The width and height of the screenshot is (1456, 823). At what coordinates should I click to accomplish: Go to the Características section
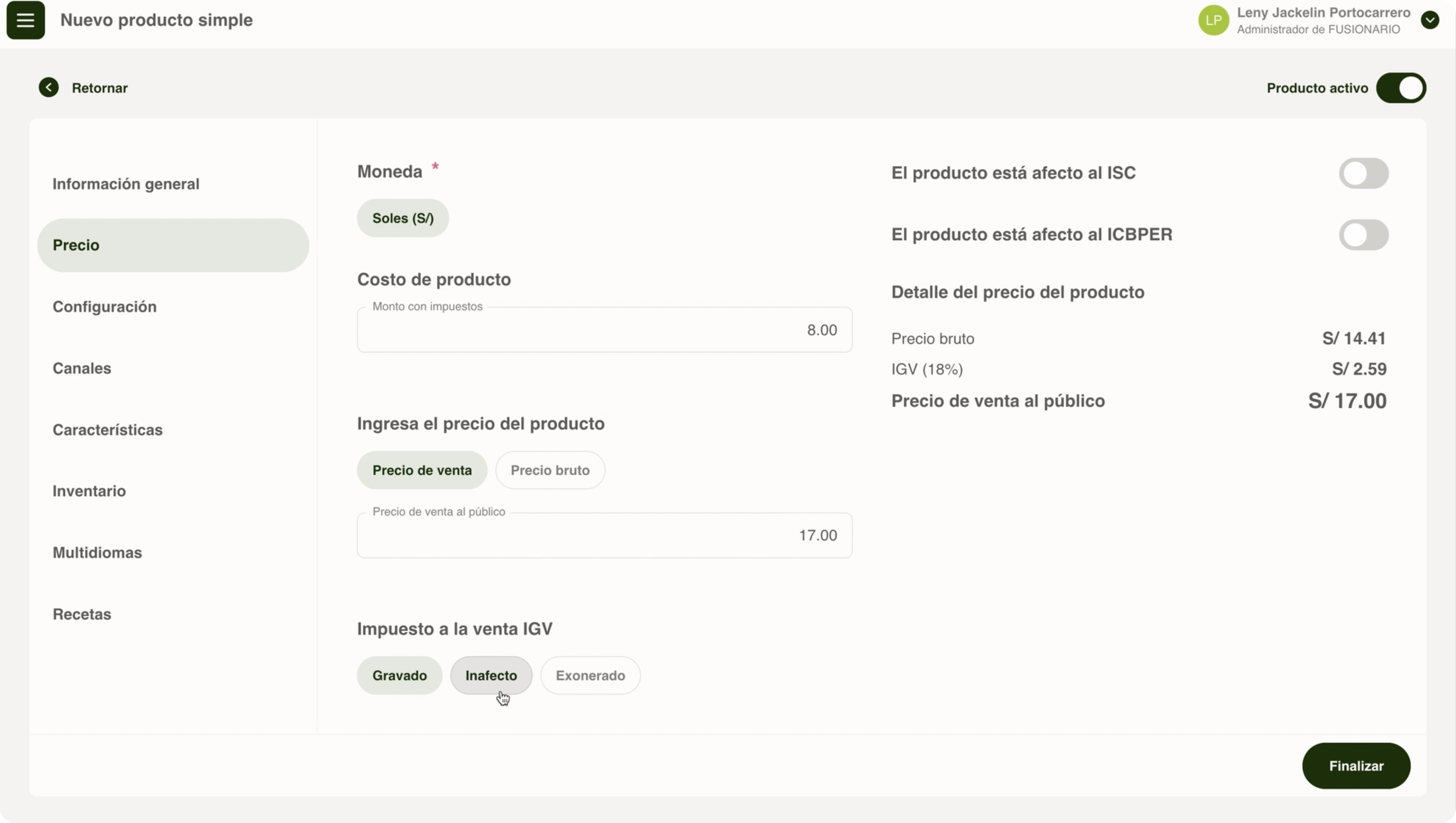coord(107,430)
